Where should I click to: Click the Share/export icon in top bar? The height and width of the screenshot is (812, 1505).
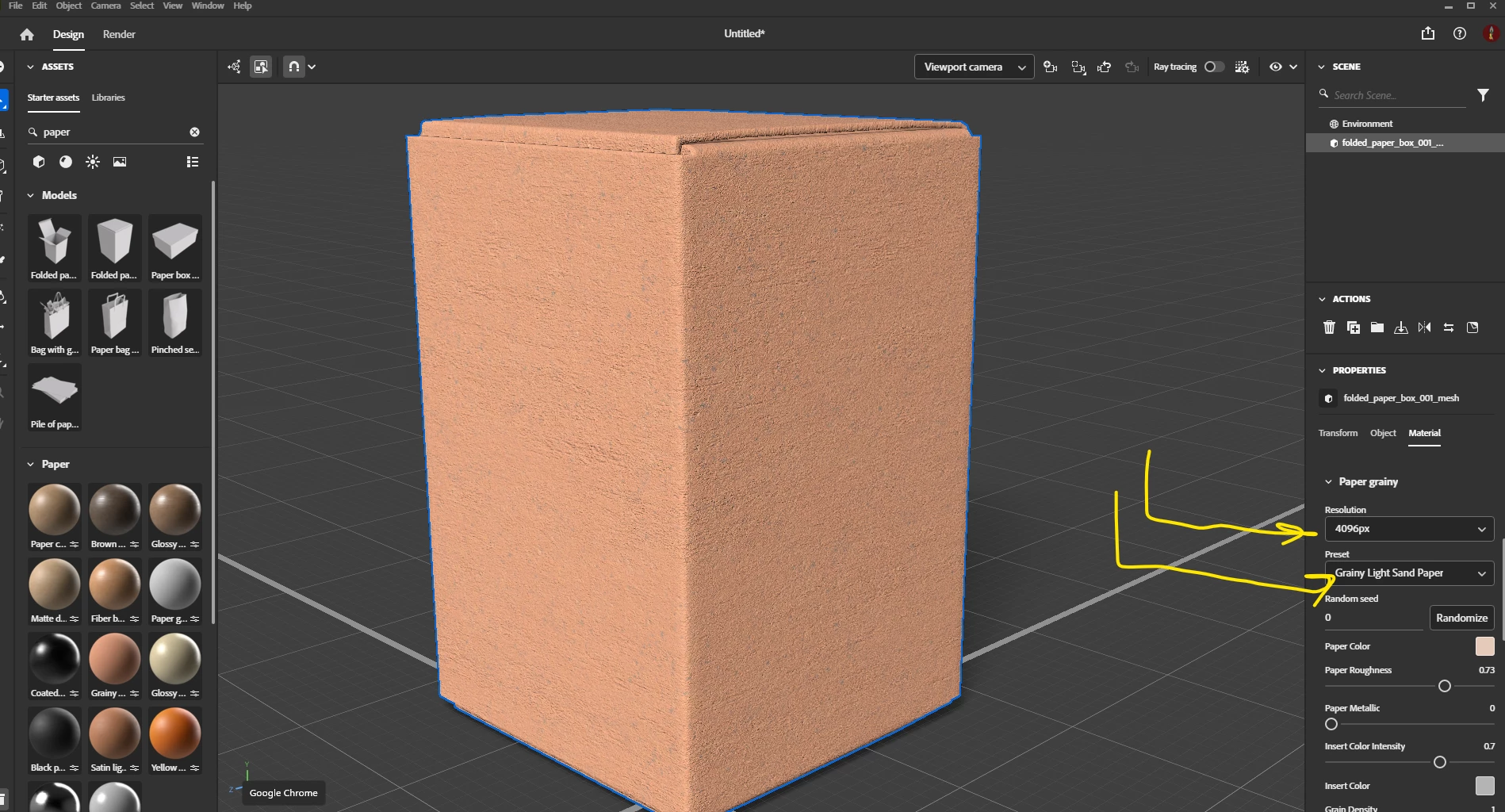[x=1428, y=33]
